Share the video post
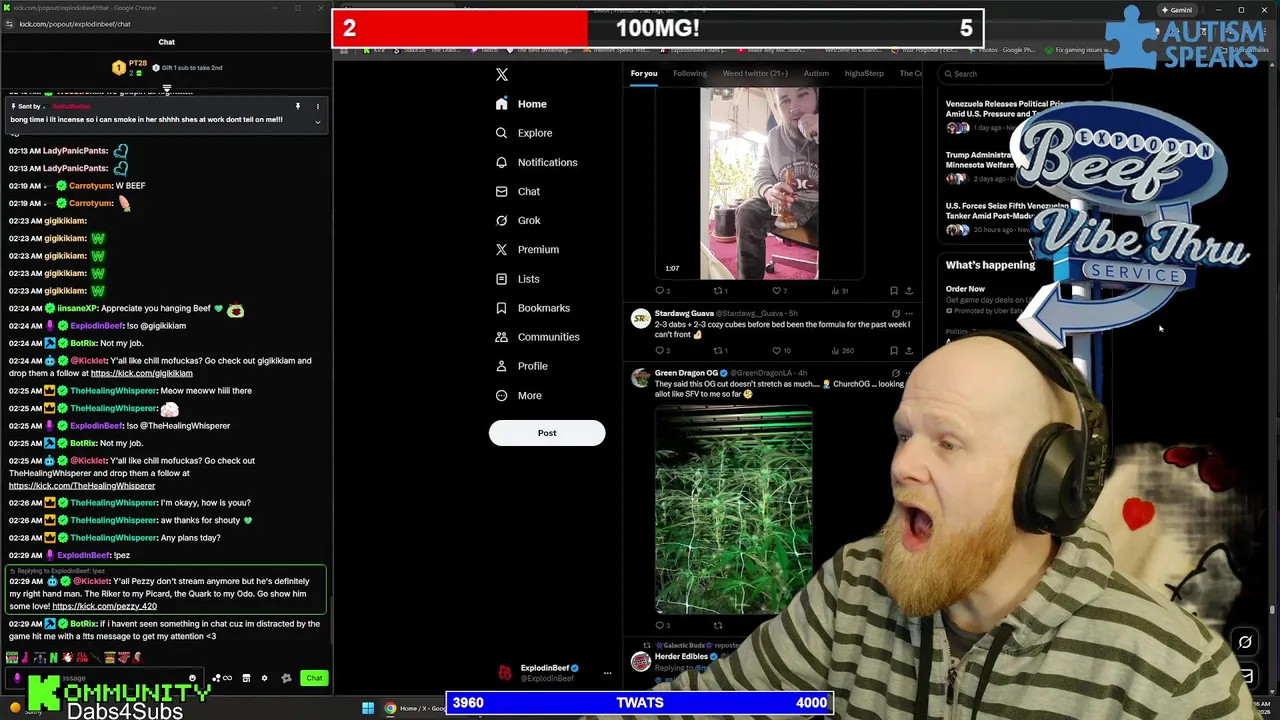The width and height of the screenshot is (1280, 720). (909, 291)
